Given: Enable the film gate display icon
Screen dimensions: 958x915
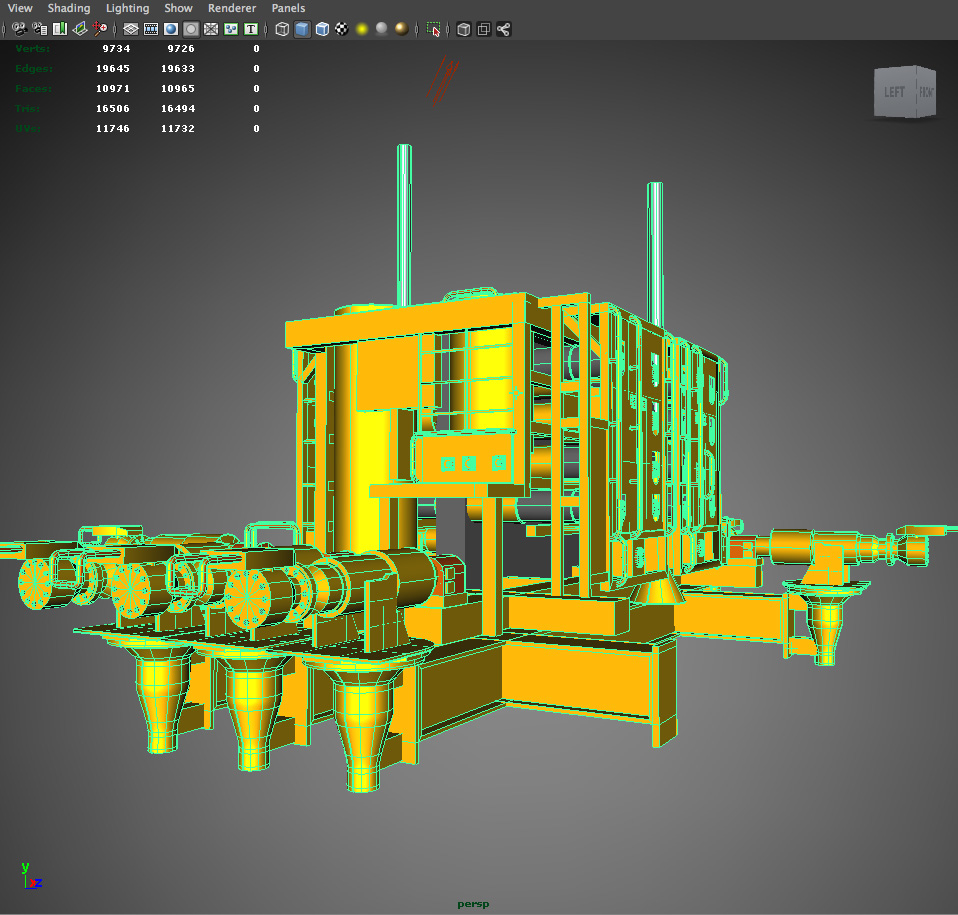Looking at the screenshot, I should pyautogui.click(x=152, y=29).
